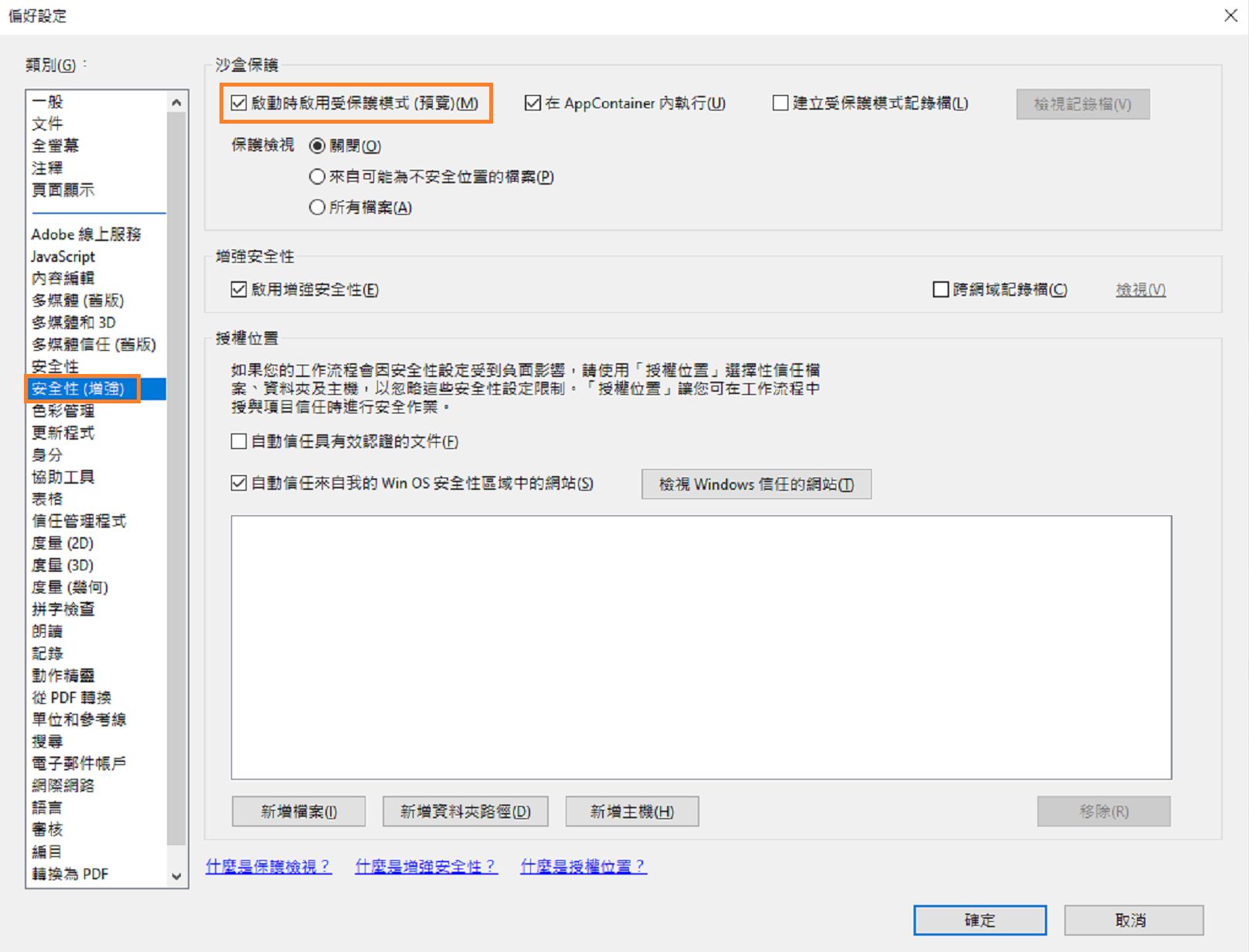Image resolution: width=1249 pixels, height=952 pixels.
Task: Click 新增檔案 button
Action: click(298, 811)
